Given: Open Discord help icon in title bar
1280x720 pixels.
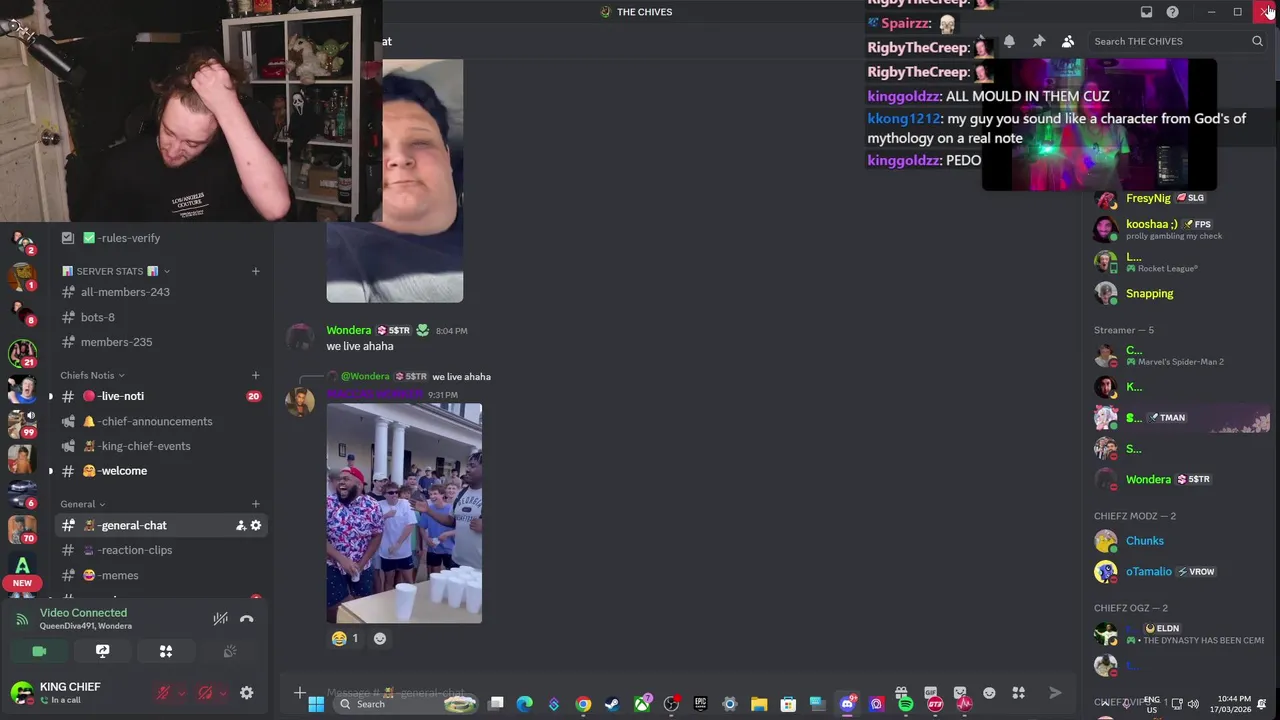Looking at the screenshot, I should tap(1173, 12).
